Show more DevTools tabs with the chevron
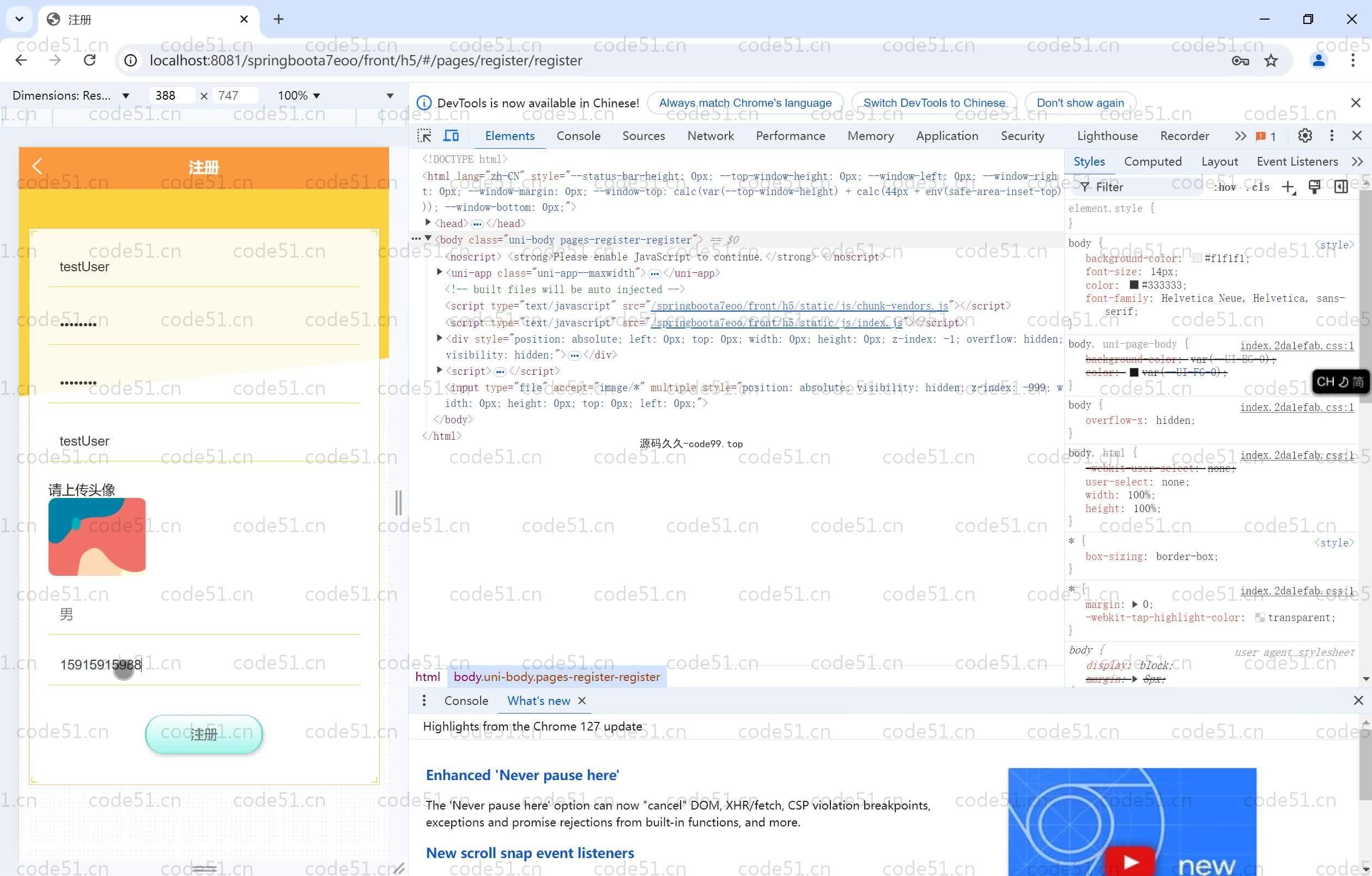This screenshot has width=1372, height=876. [1240, 136]
